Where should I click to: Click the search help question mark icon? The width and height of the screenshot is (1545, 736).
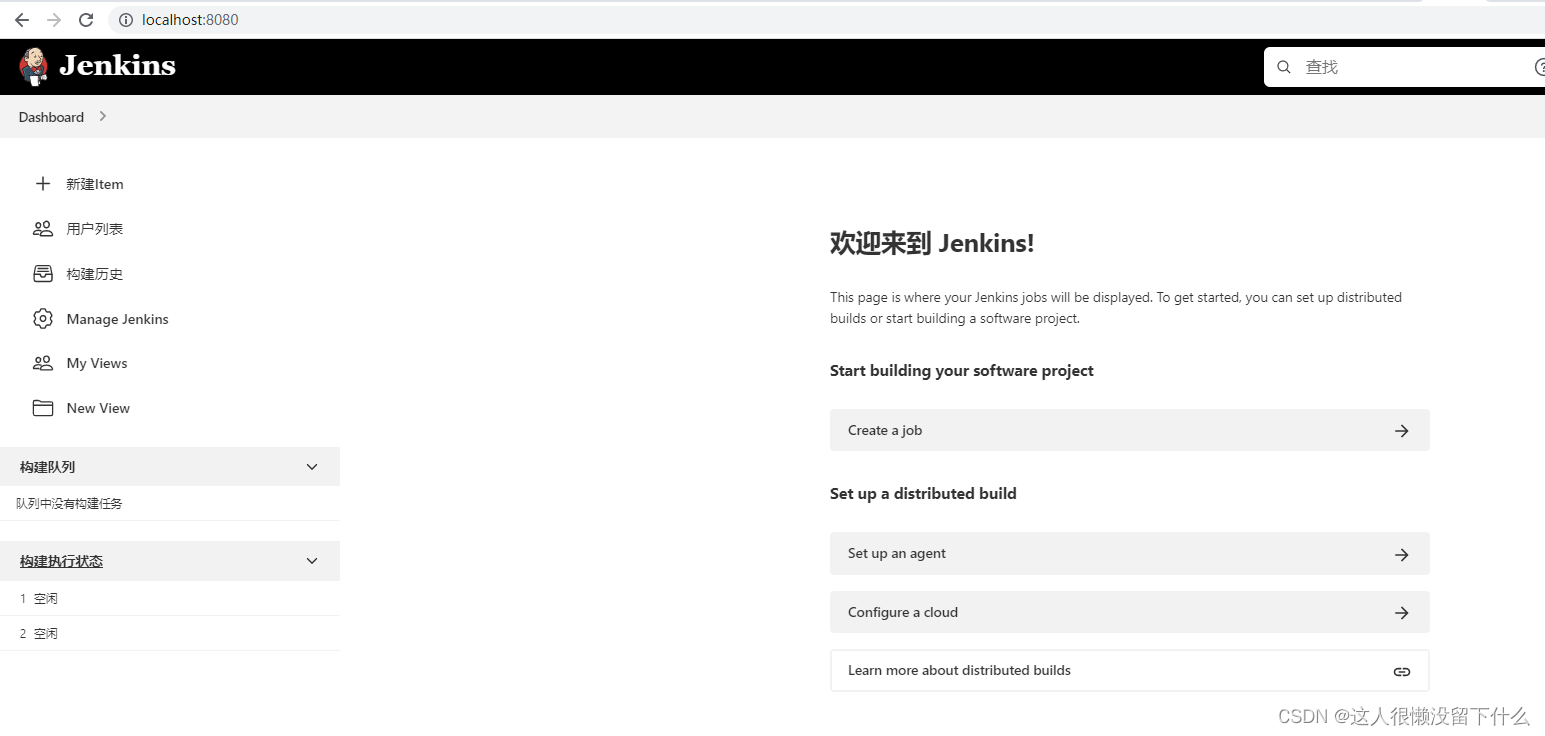[x=1540, y=67]
